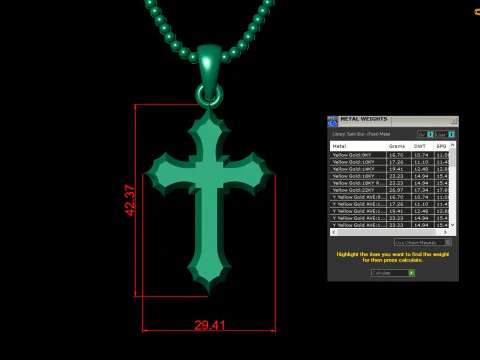Viewport: 480px width, 360px height.
Task: Select the pendant bail loop
Action: pyautogui.click(x=209, y=72)
